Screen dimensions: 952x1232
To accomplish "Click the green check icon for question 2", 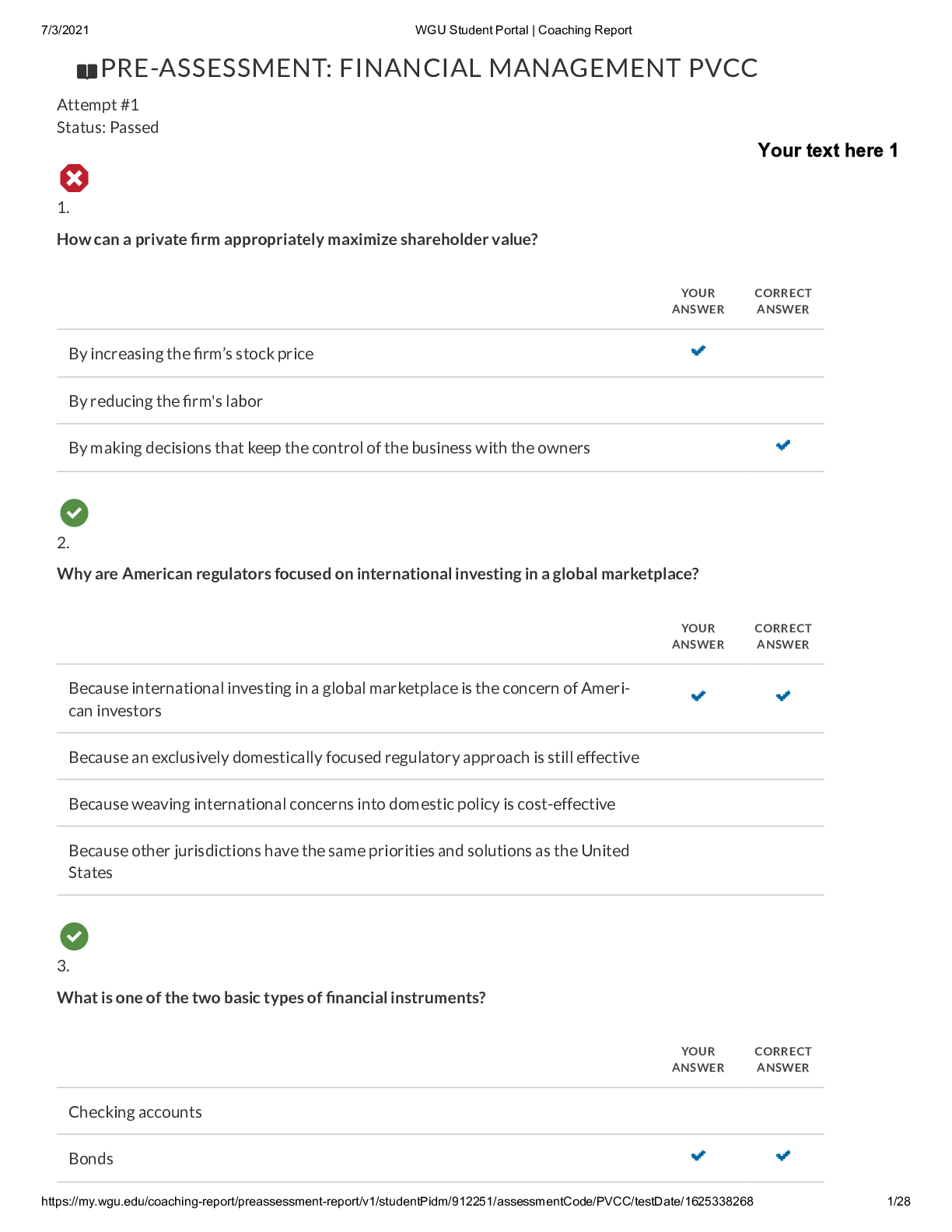I will click(74, 513).
